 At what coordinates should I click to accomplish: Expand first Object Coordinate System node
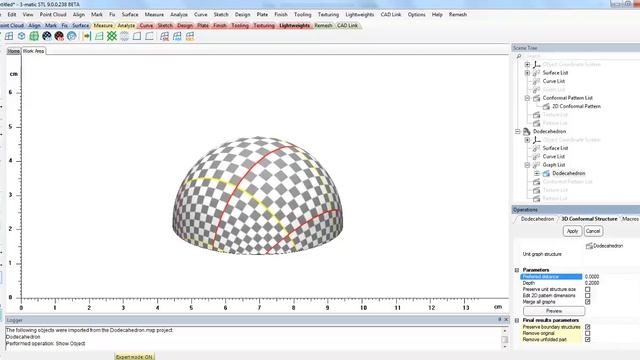point(527,64)
